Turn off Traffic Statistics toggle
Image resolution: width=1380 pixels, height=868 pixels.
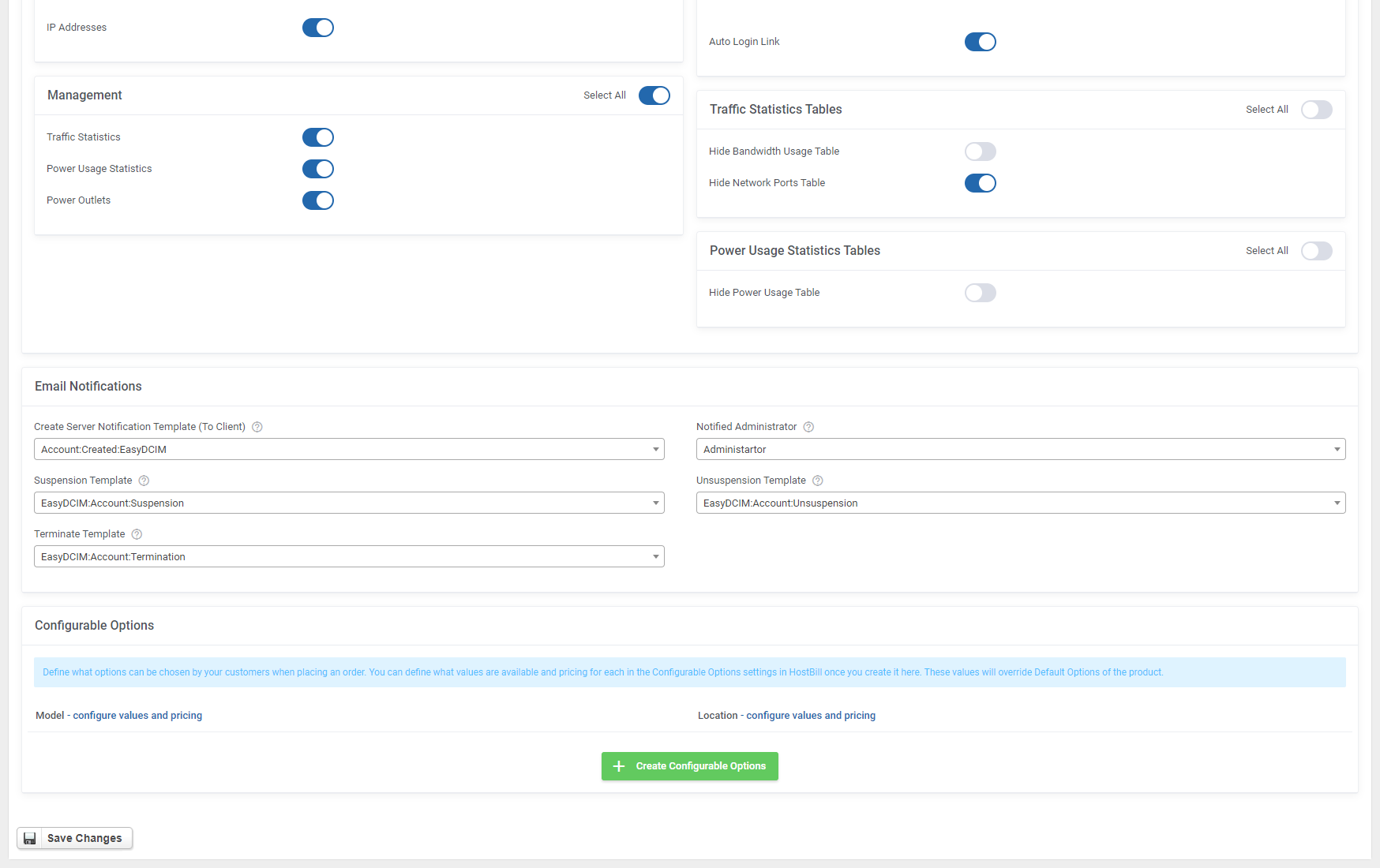pos(318,137)
